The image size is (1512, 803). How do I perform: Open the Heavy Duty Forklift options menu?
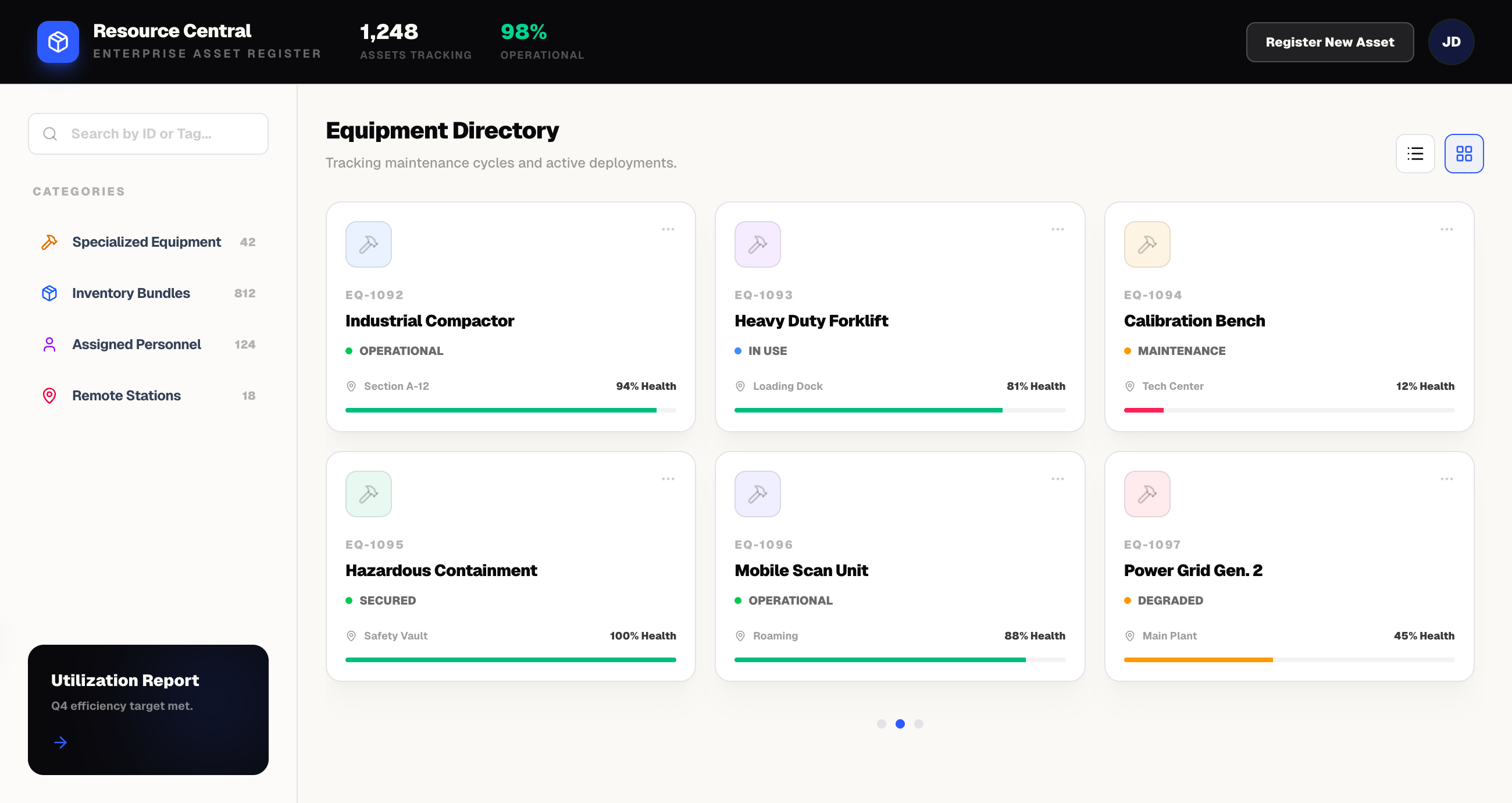point(1057,229)
